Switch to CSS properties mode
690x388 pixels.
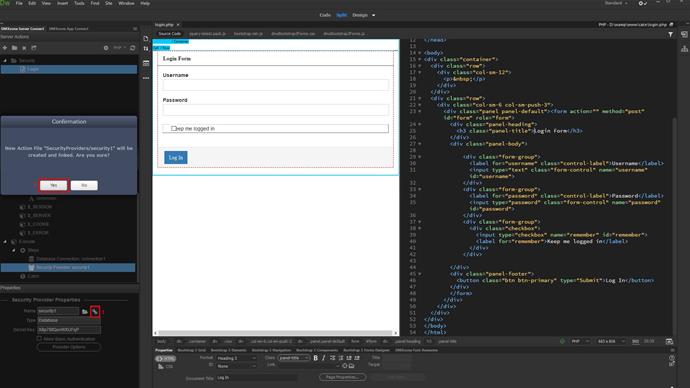[166, 366]
